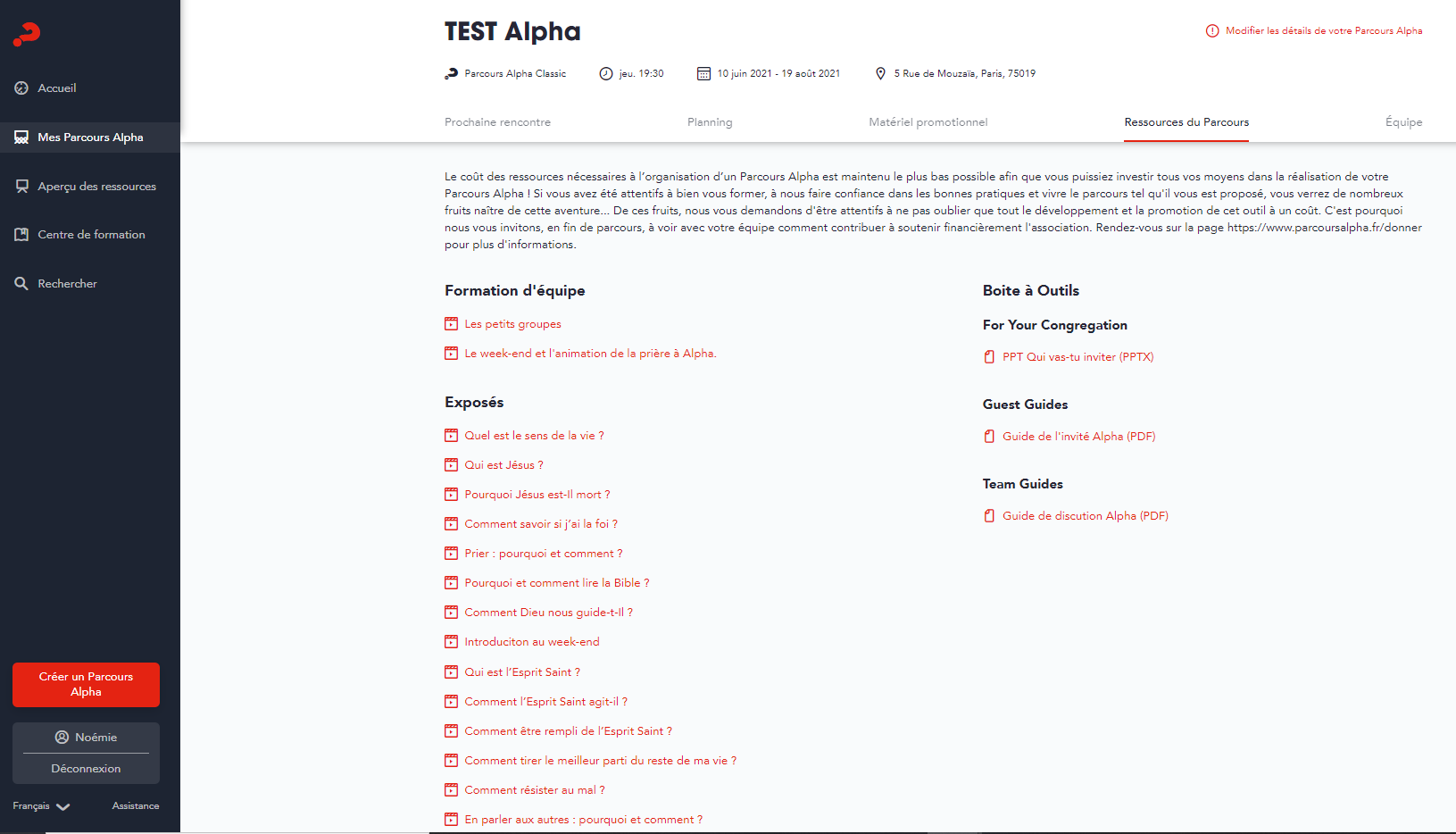This screenshot has width=1456, height=834.
Task: Click file icon beside Guide de l'invité Alpha
Action: [x=989, y=437]
